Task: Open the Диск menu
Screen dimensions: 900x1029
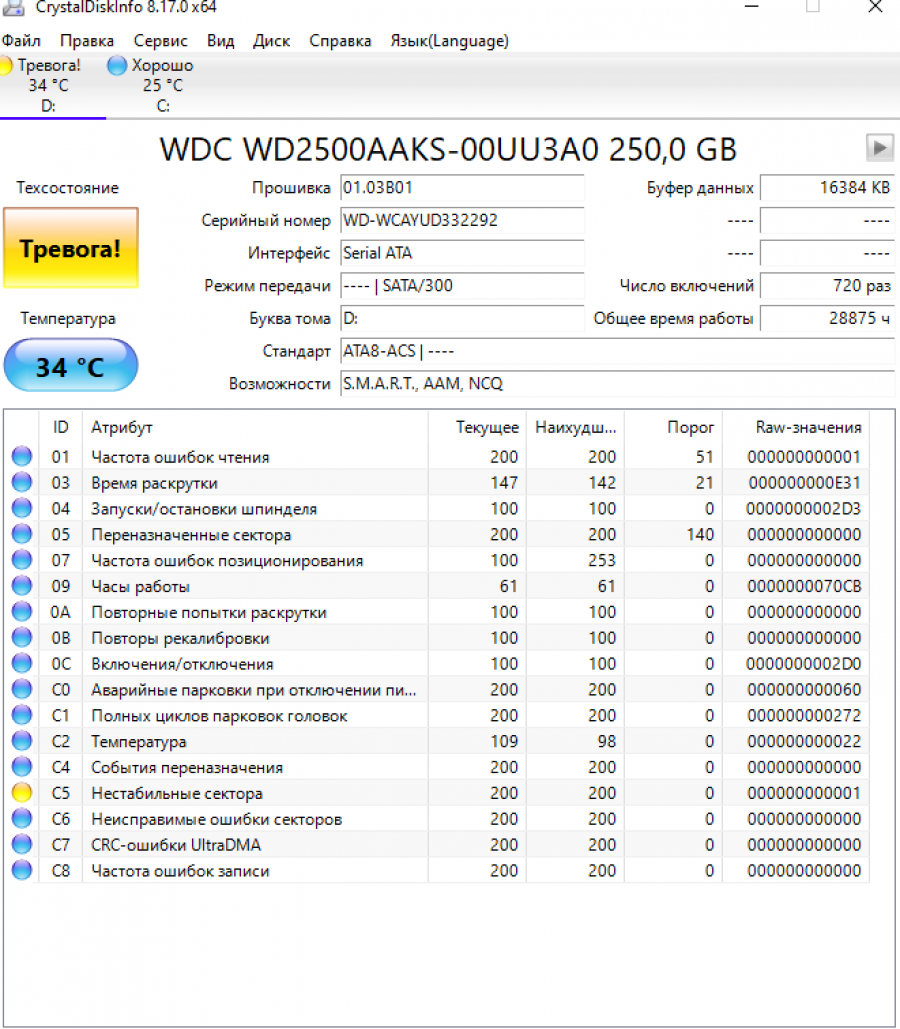Action: click(271, 41)
